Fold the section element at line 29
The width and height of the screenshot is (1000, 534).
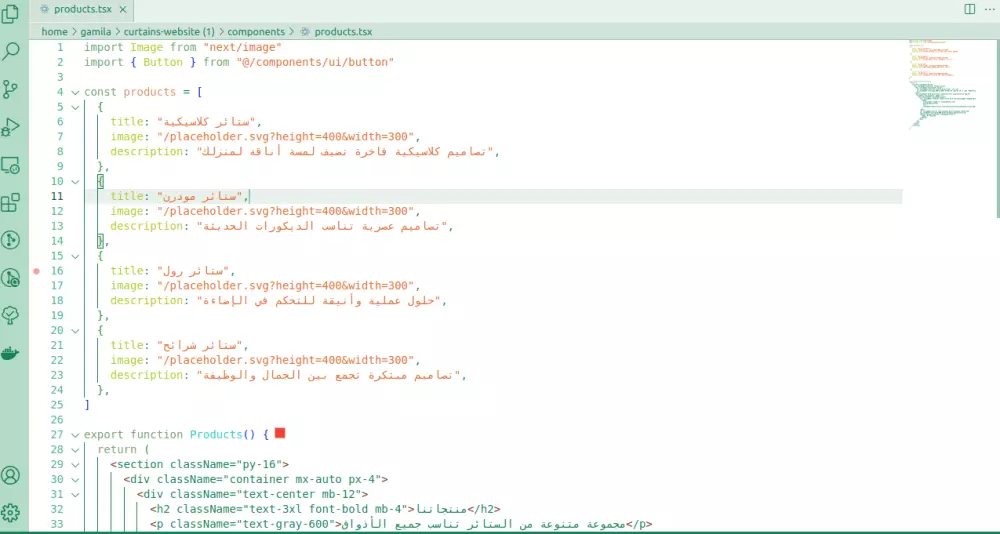pos(75,464)
